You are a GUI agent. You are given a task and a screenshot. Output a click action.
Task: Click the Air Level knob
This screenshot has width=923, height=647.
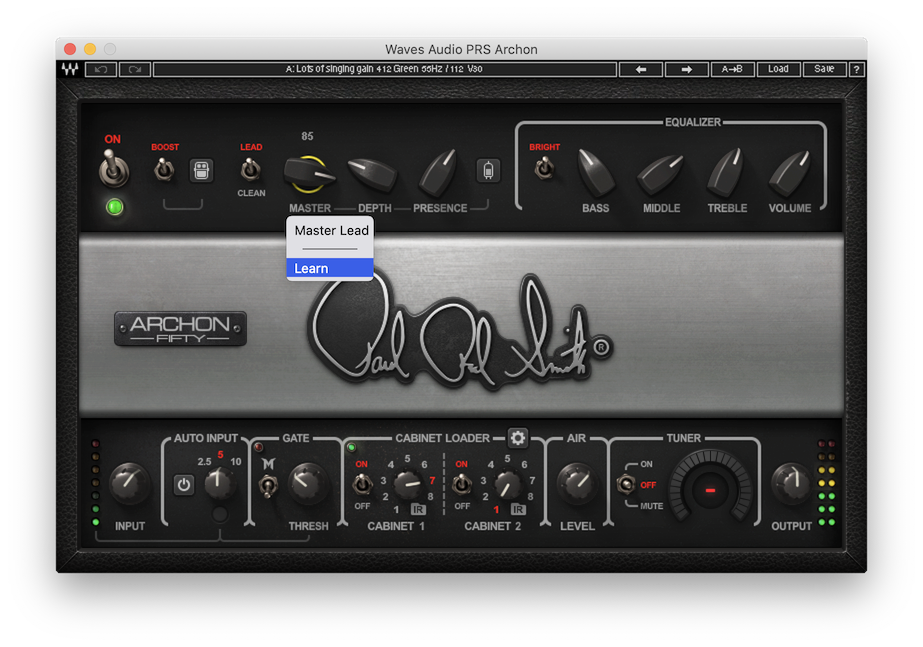point(577,483)
